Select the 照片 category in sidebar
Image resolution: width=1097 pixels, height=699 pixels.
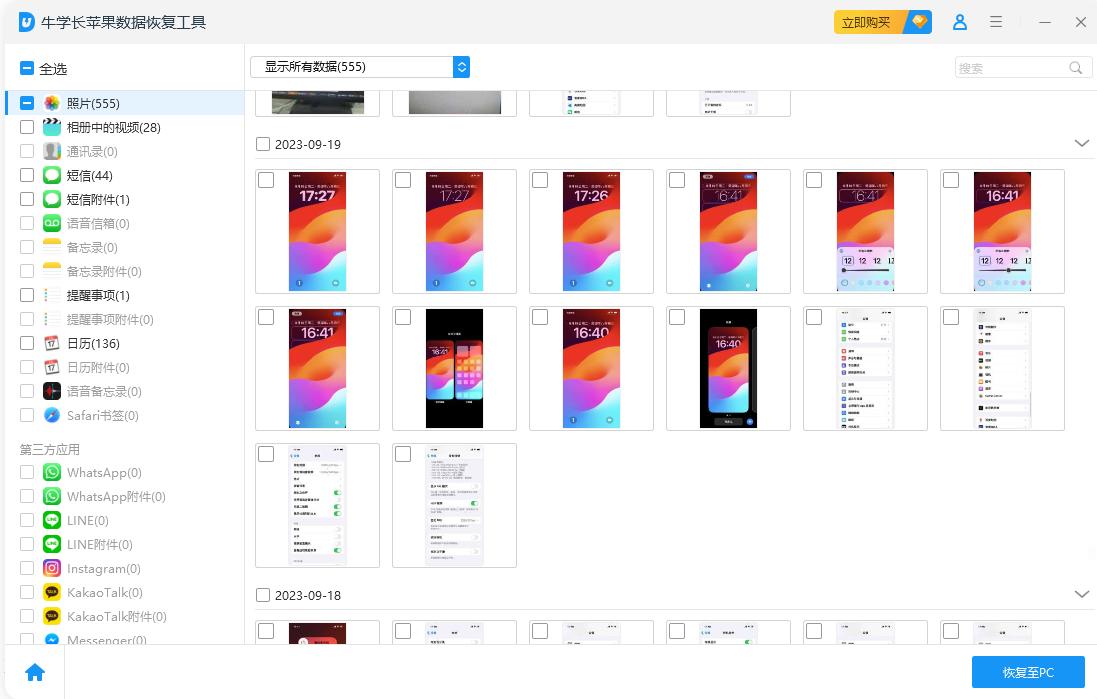point(93,103)
